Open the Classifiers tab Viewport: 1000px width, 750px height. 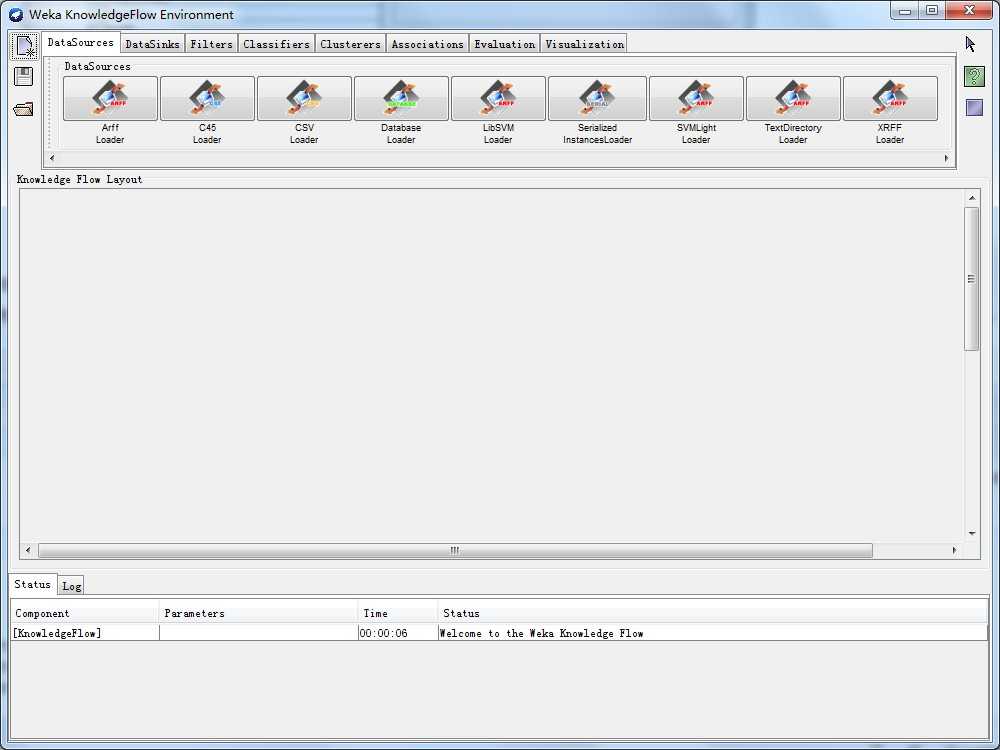point(276,44)
